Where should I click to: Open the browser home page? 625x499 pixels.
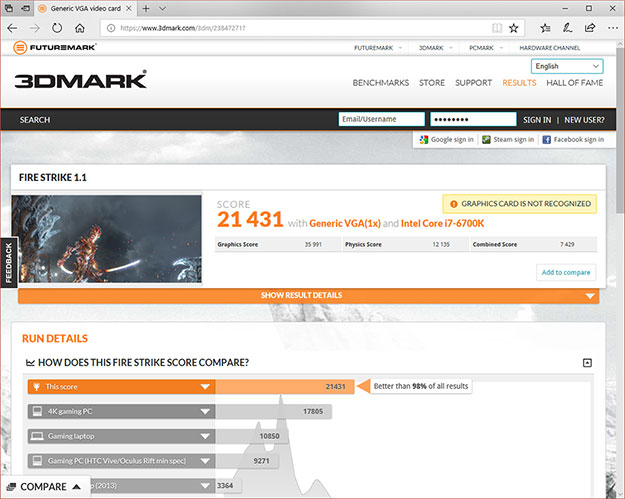(x=80, y=28)
